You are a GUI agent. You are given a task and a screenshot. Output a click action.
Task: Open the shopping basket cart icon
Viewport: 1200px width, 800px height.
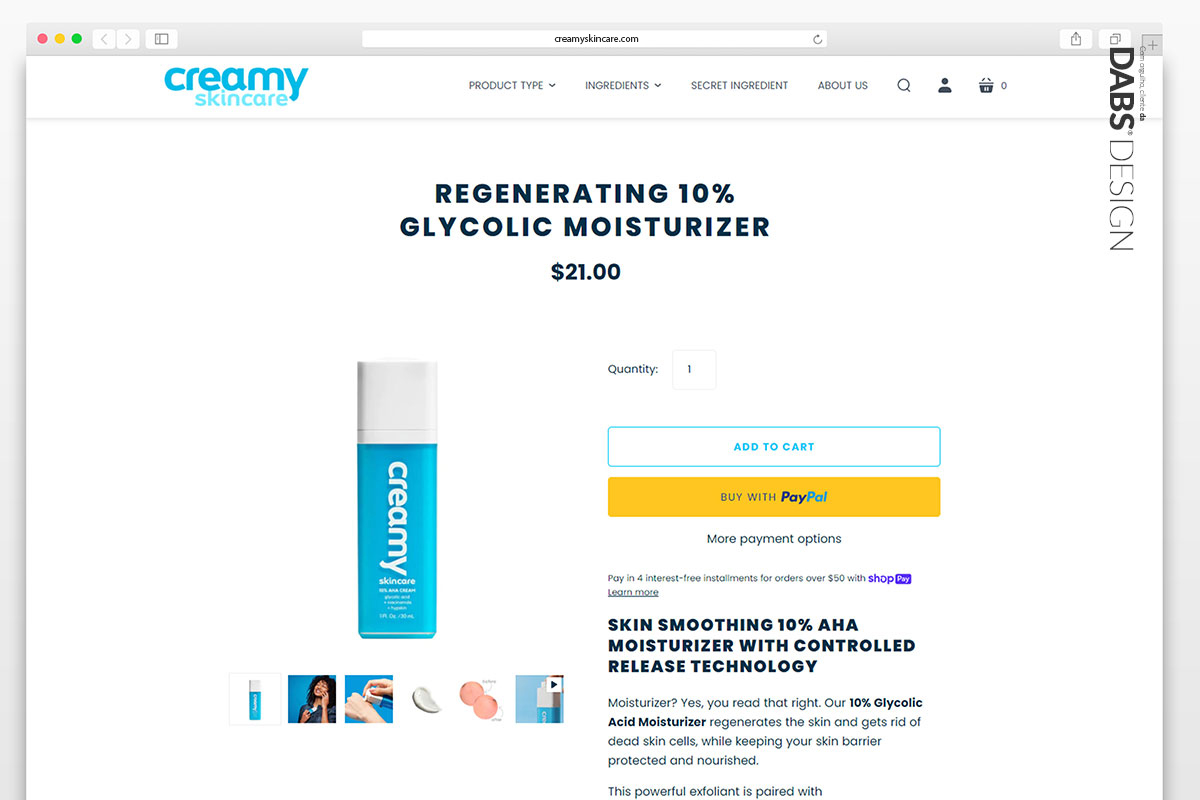point(986,86)
